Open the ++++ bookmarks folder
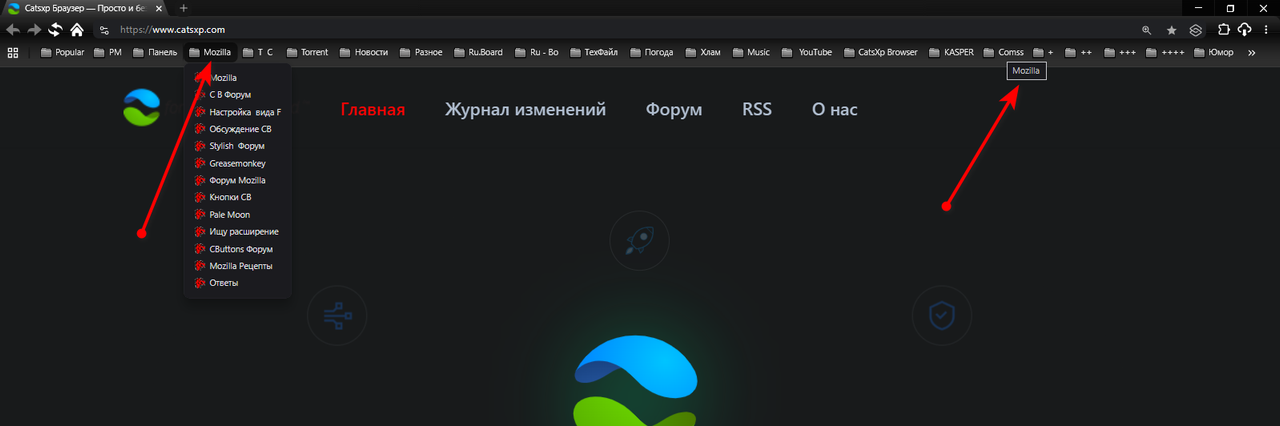The height and width of the screenshot is (426, 1280). [1166, 52]
